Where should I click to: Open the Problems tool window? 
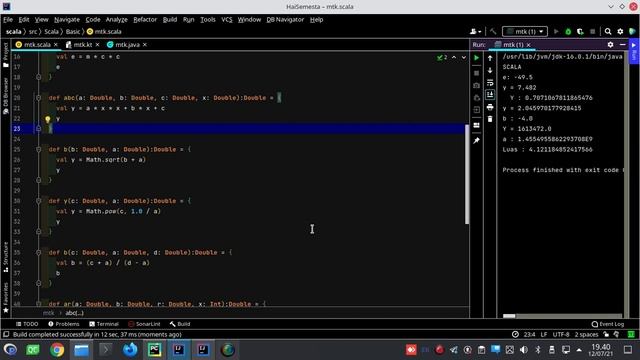(x=64, y=324)
